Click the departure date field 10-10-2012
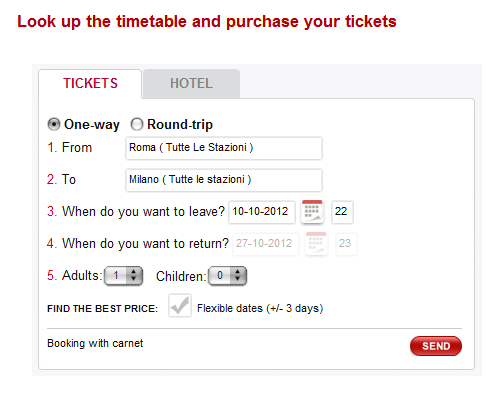This screenshot has height=397, width=500. [262, 212]
